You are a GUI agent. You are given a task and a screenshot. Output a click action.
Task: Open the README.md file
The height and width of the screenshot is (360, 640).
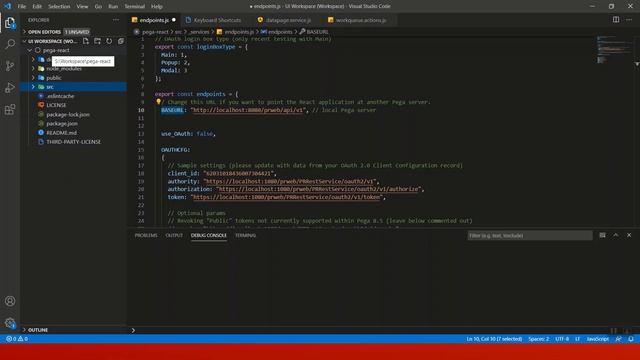61,133
